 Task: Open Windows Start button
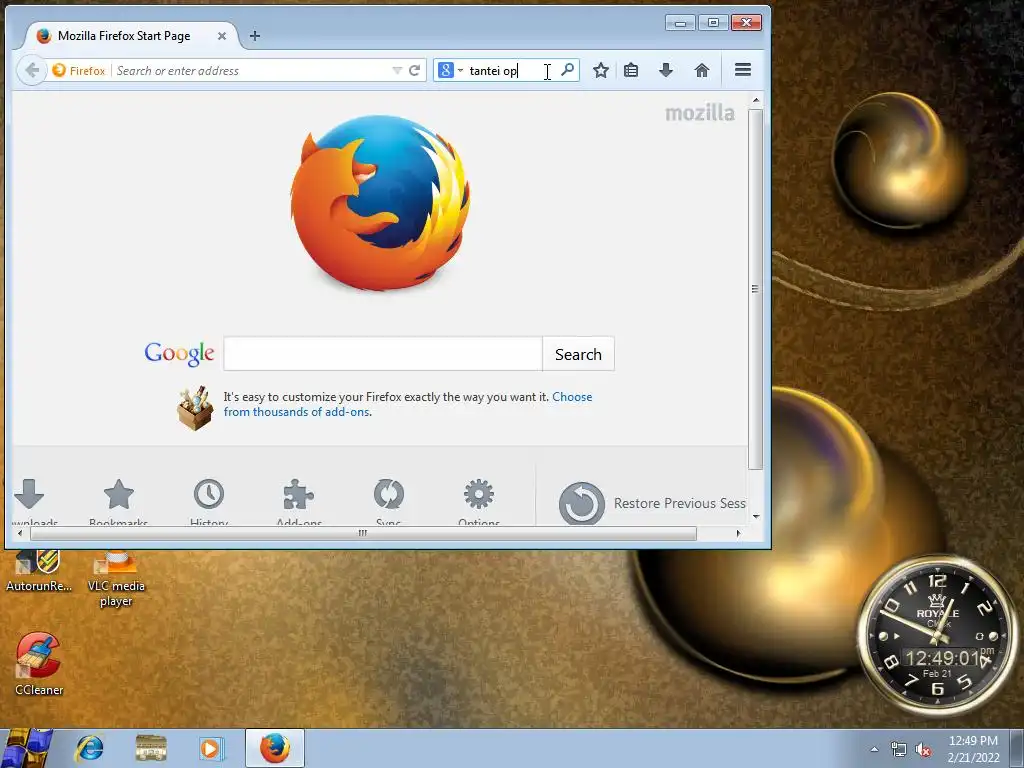[27, 748]
